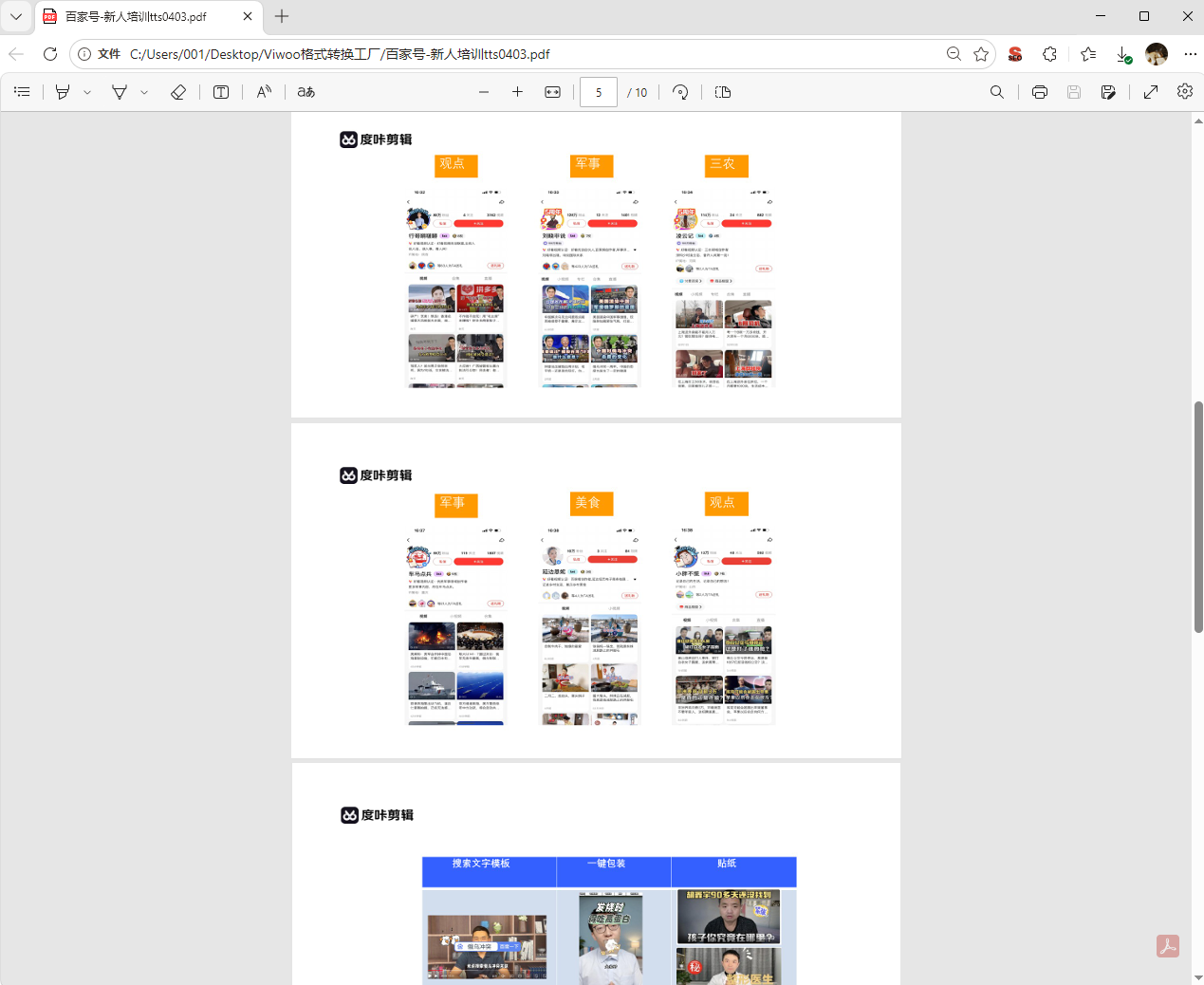Start read aloud feature
The height and width of the screenshot is (985, 1204).
(264, 92)
